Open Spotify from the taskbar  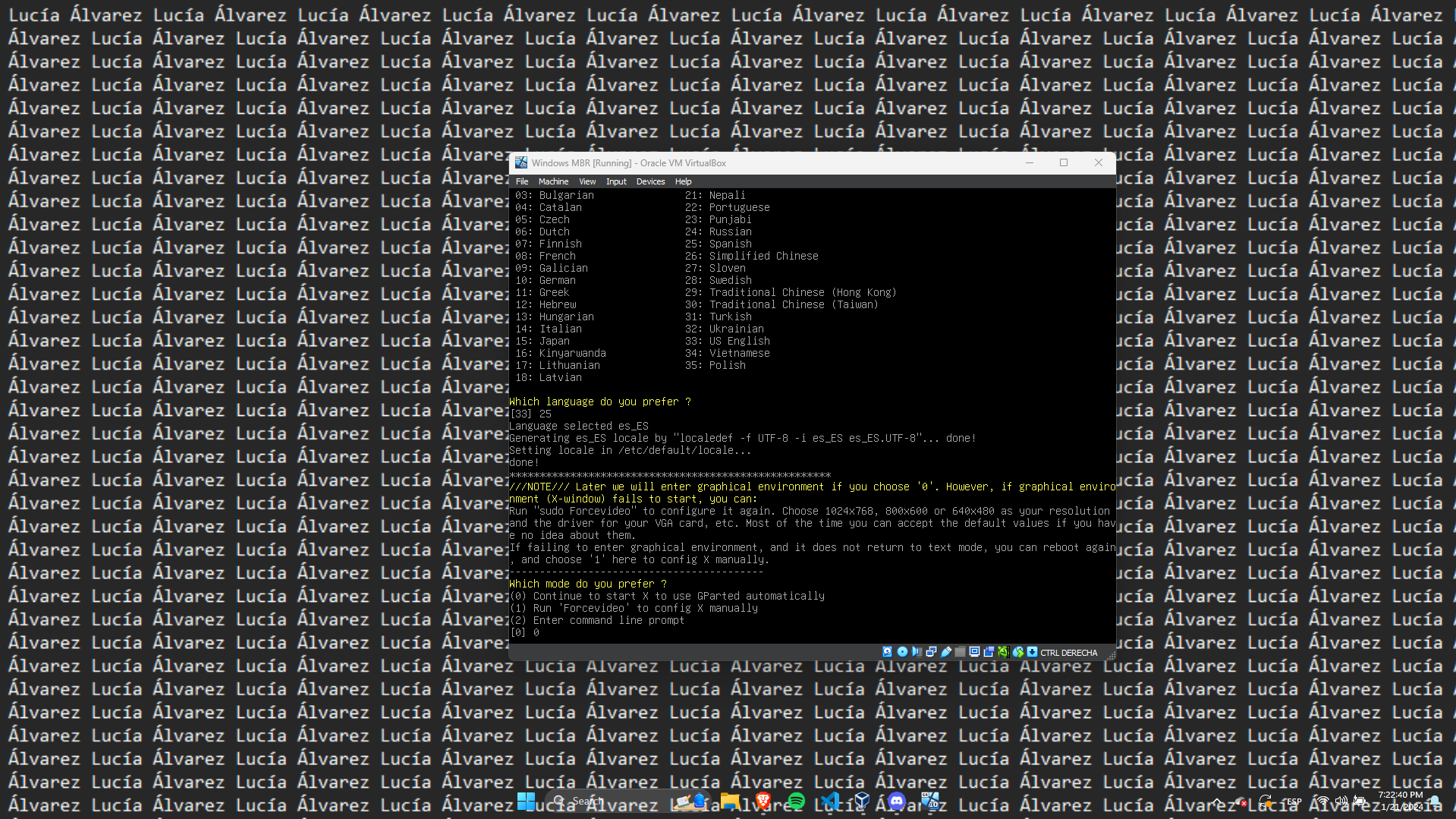pos(796,801)
